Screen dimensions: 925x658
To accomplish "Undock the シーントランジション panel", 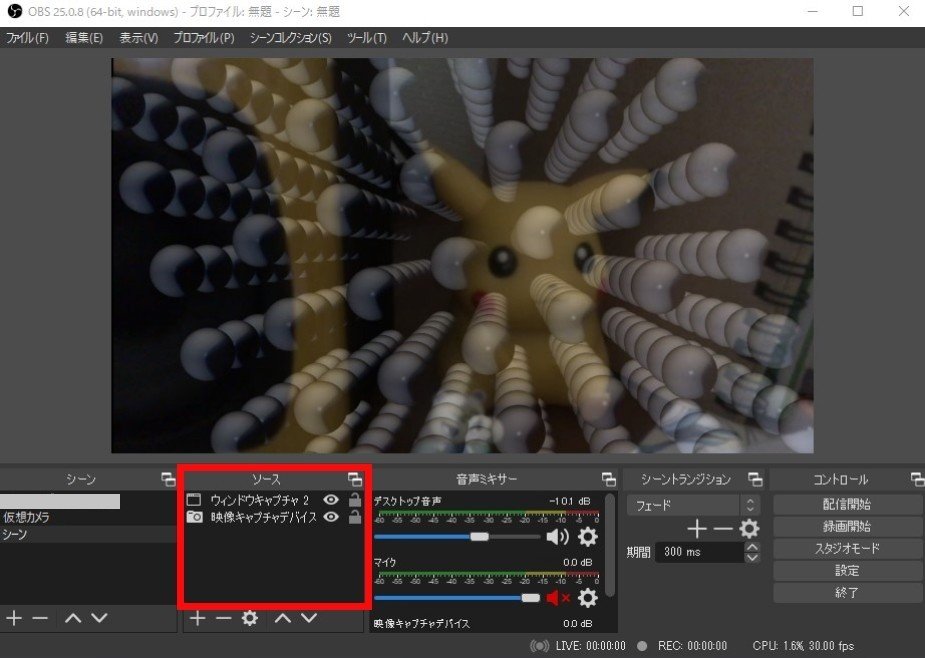I will (755, 479).
